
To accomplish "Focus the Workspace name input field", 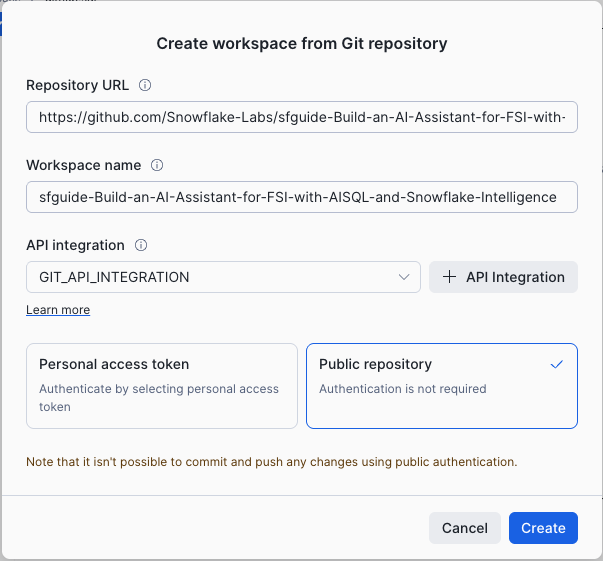I will click(302, 197).
